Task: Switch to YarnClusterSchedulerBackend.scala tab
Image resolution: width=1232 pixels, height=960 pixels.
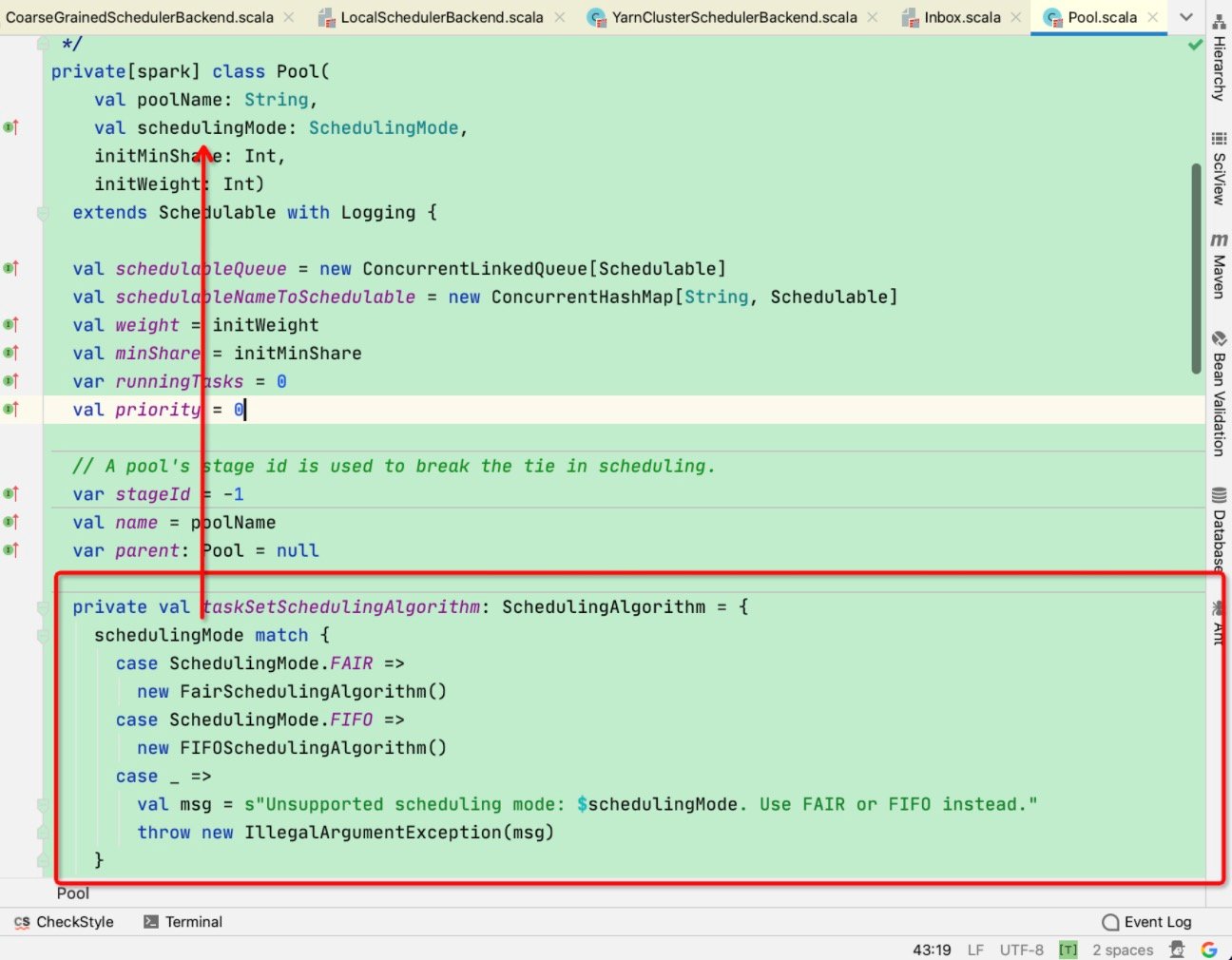Action: (734, 17)
